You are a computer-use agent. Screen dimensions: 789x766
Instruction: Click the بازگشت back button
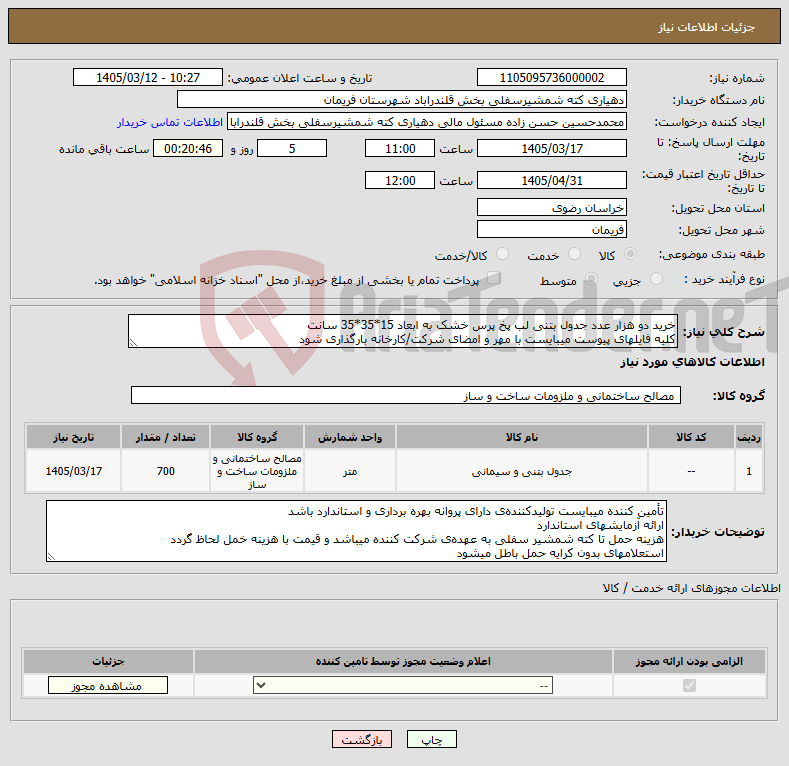(x=362, y=739)
